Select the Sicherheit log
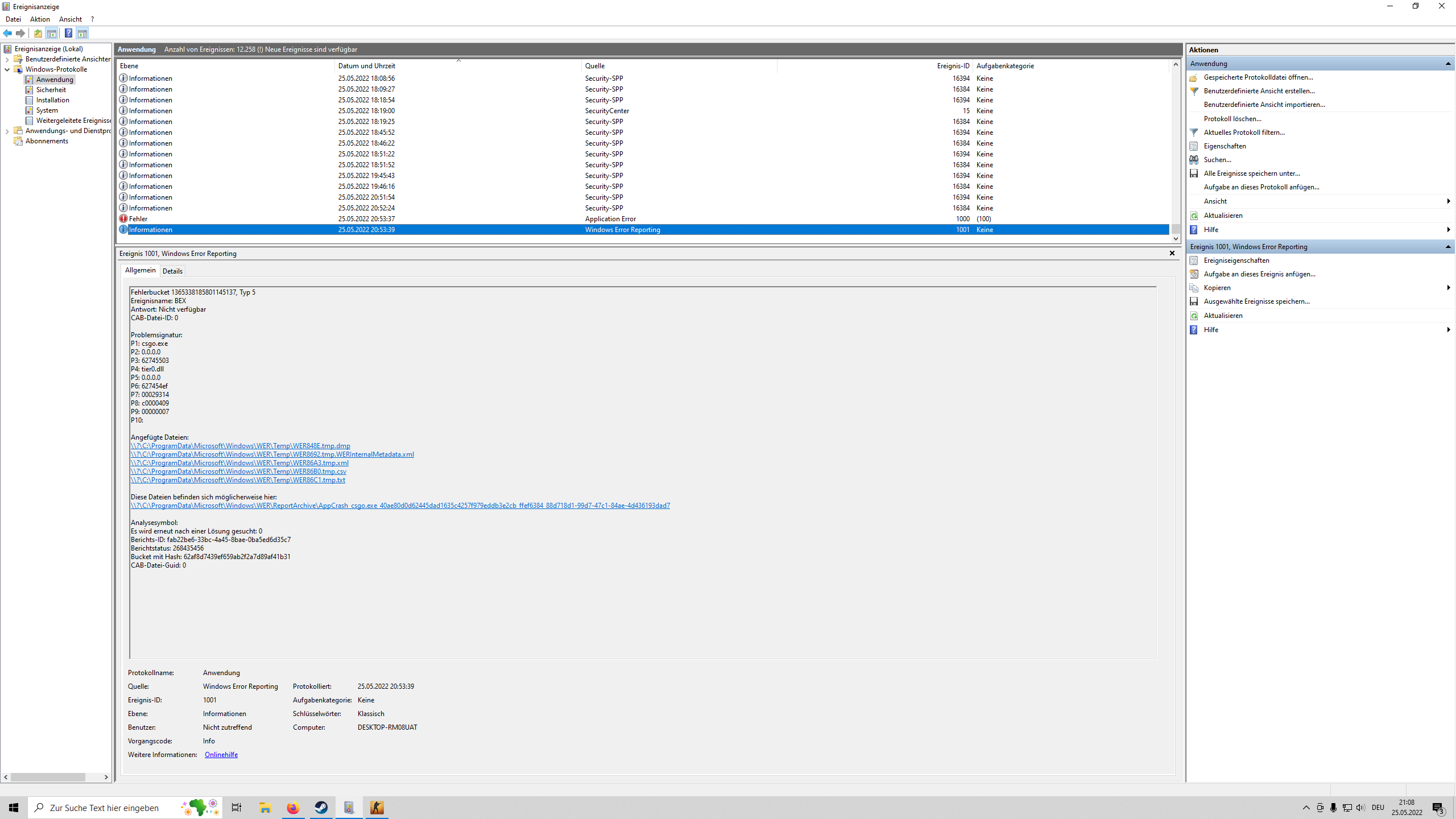Image resolution: width=1456 pixels, height=819 pixels. click(x=51, y=90)
